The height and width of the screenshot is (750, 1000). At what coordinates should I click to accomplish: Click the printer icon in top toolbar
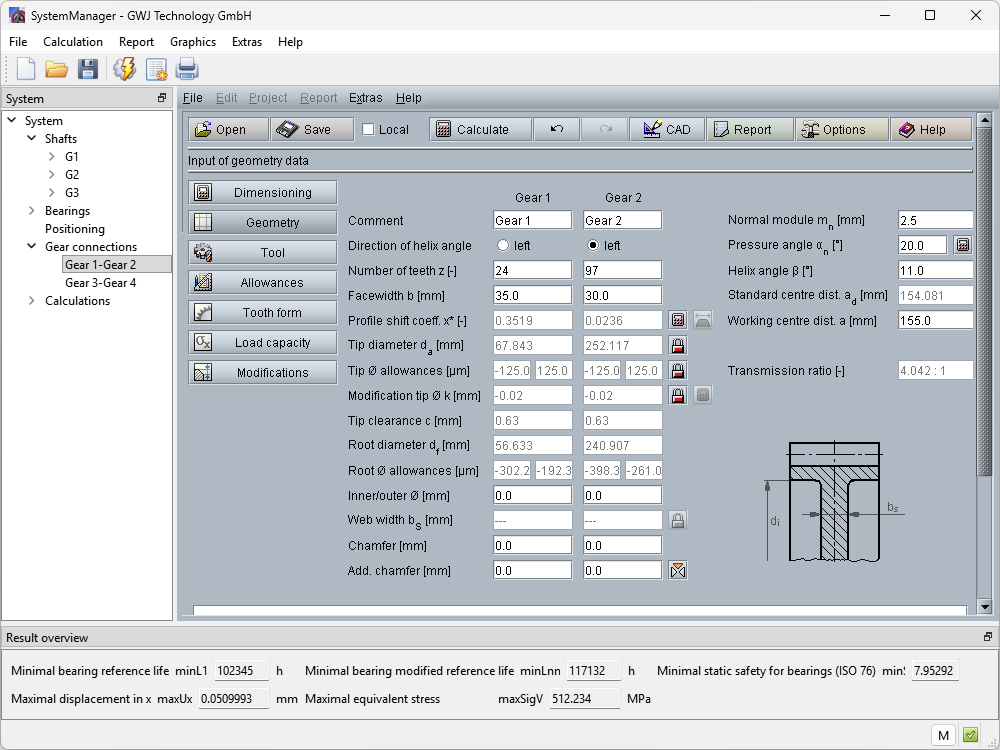187,69
